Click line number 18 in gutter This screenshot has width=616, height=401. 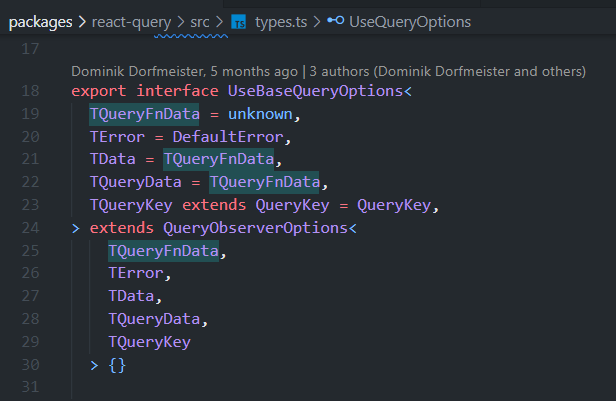(x=30, y=91)
